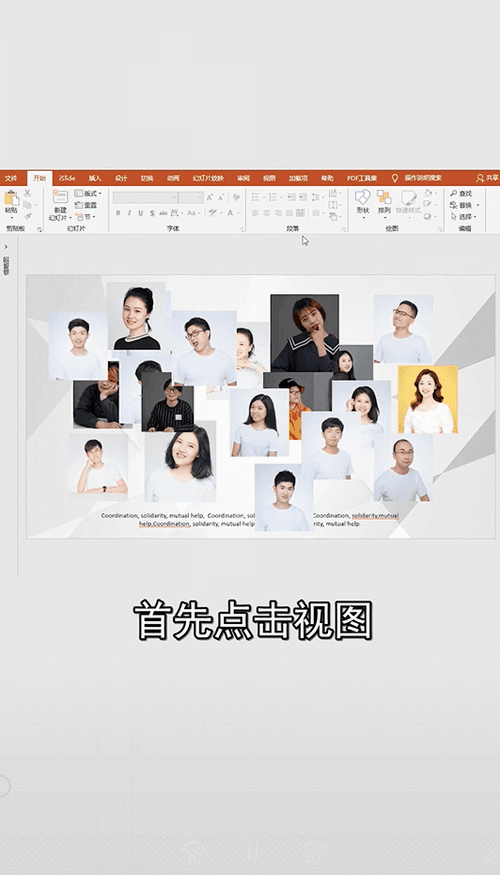Viewport: 500px width, 875px height.
Task: Expand the collapsed thumbnail pane chevron
Action: [x=6, y=247]
